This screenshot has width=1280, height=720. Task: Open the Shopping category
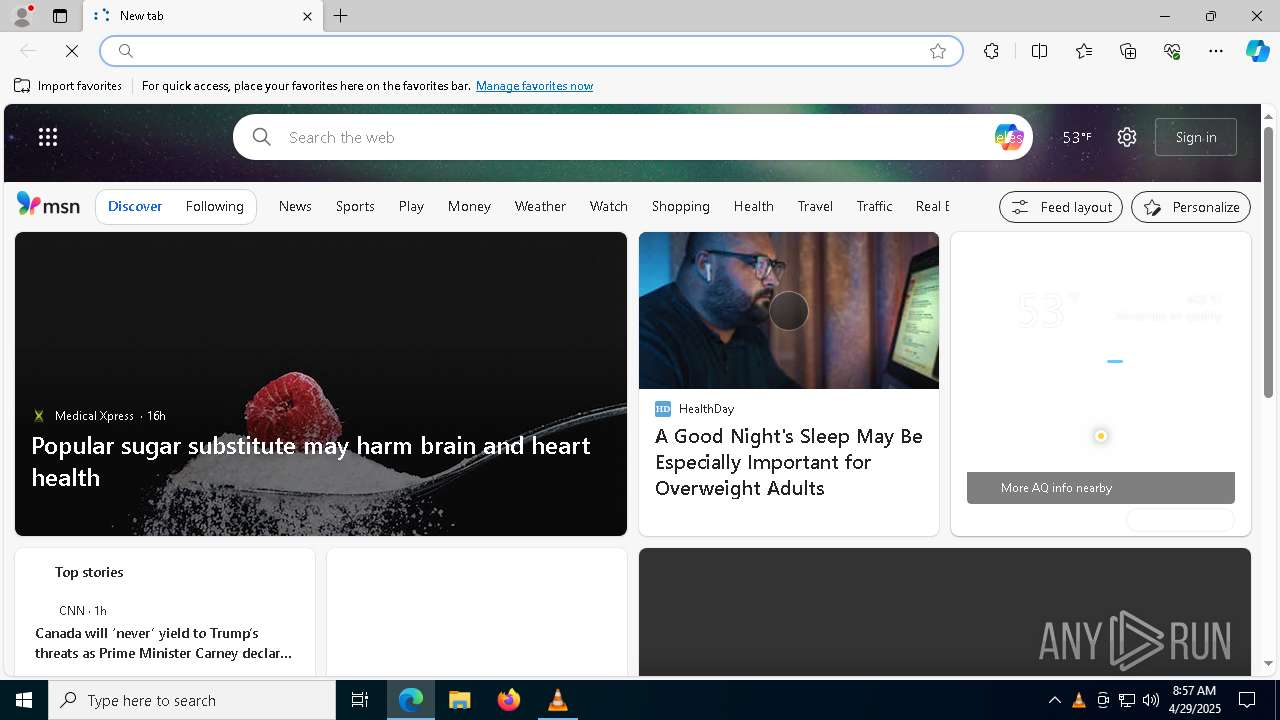pyautogui.click(x=680, y=206)
